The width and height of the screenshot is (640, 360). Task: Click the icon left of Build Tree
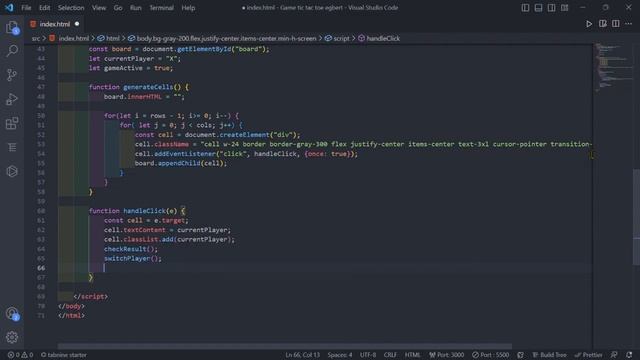[x=520, y=355]
